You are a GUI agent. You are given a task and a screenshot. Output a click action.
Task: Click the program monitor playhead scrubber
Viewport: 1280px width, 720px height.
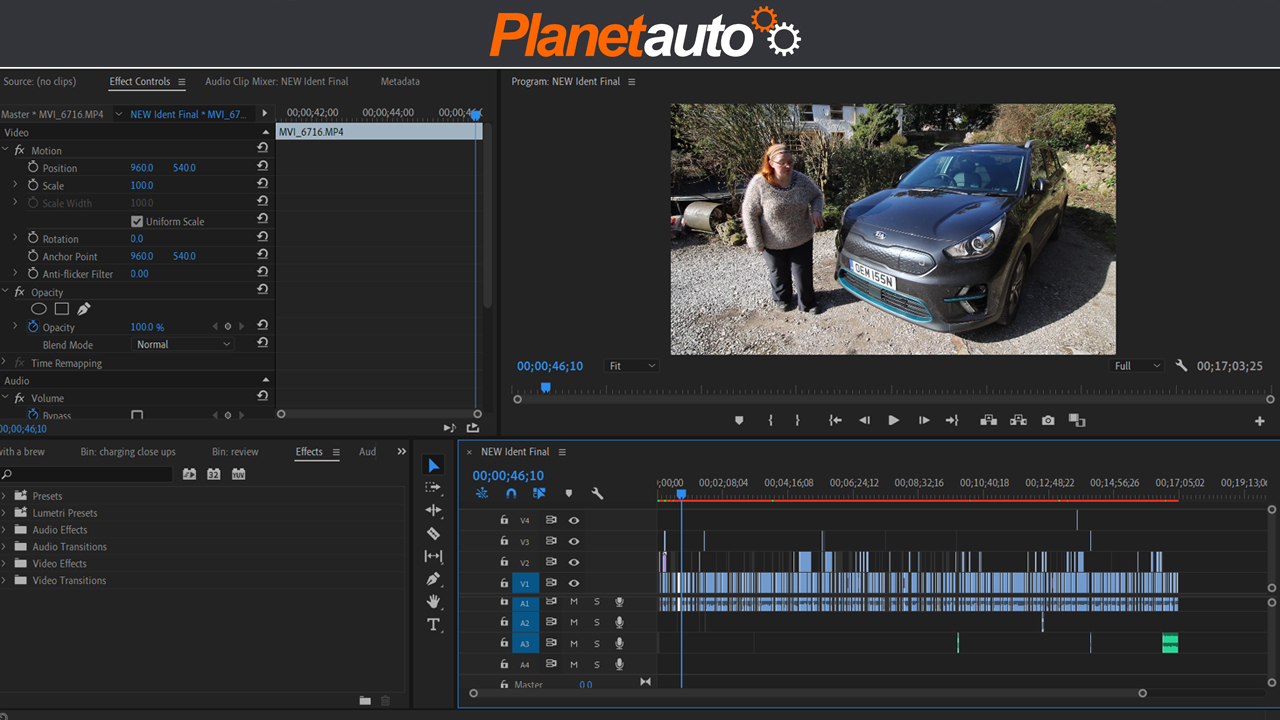545,387
